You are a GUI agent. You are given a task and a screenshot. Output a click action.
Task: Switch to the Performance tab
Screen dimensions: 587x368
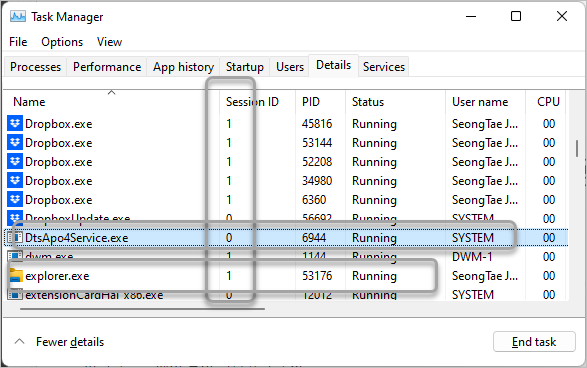pos(107,67)
